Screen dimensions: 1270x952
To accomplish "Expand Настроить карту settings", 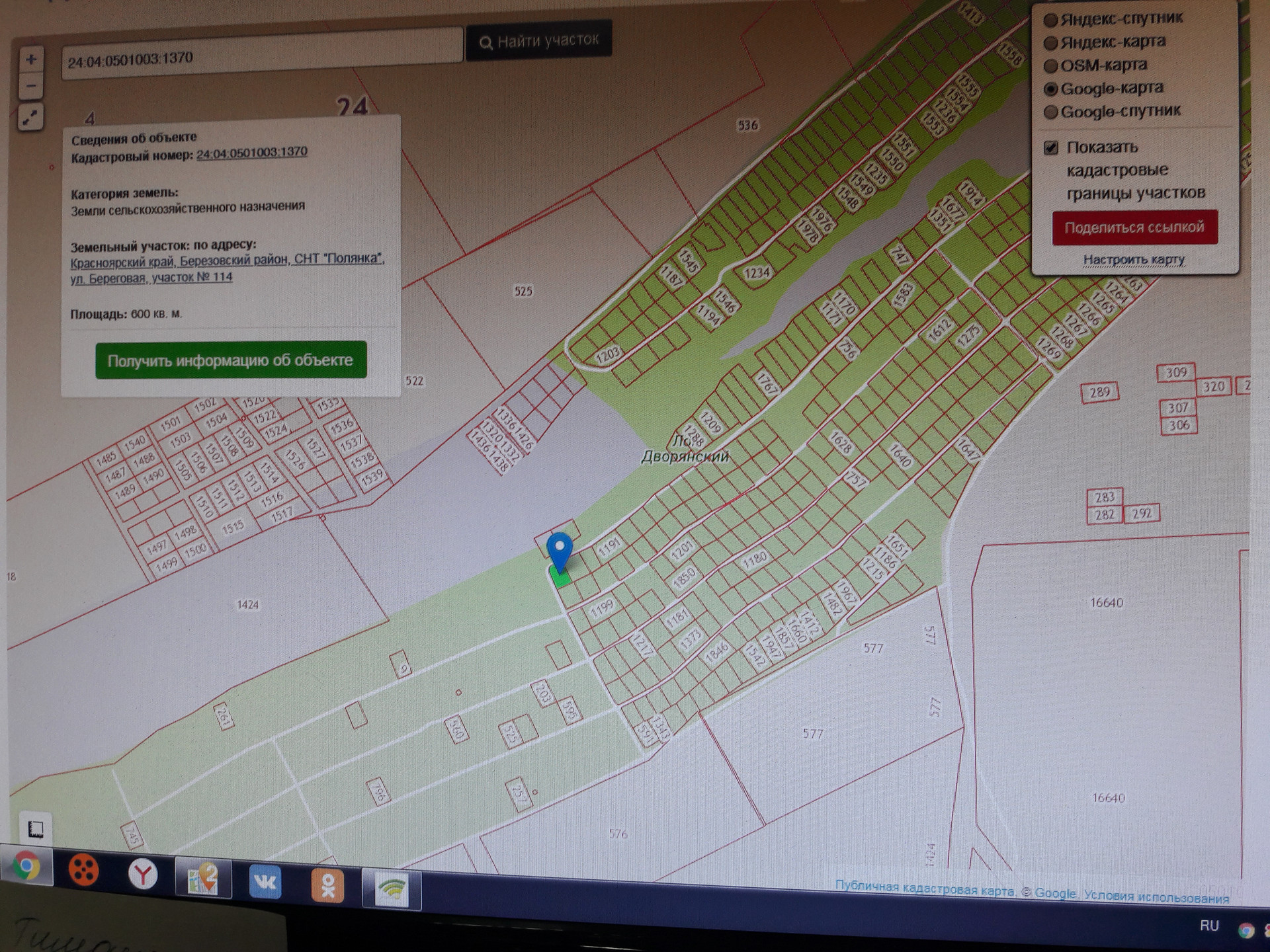I will click(x=1134, y=260).
